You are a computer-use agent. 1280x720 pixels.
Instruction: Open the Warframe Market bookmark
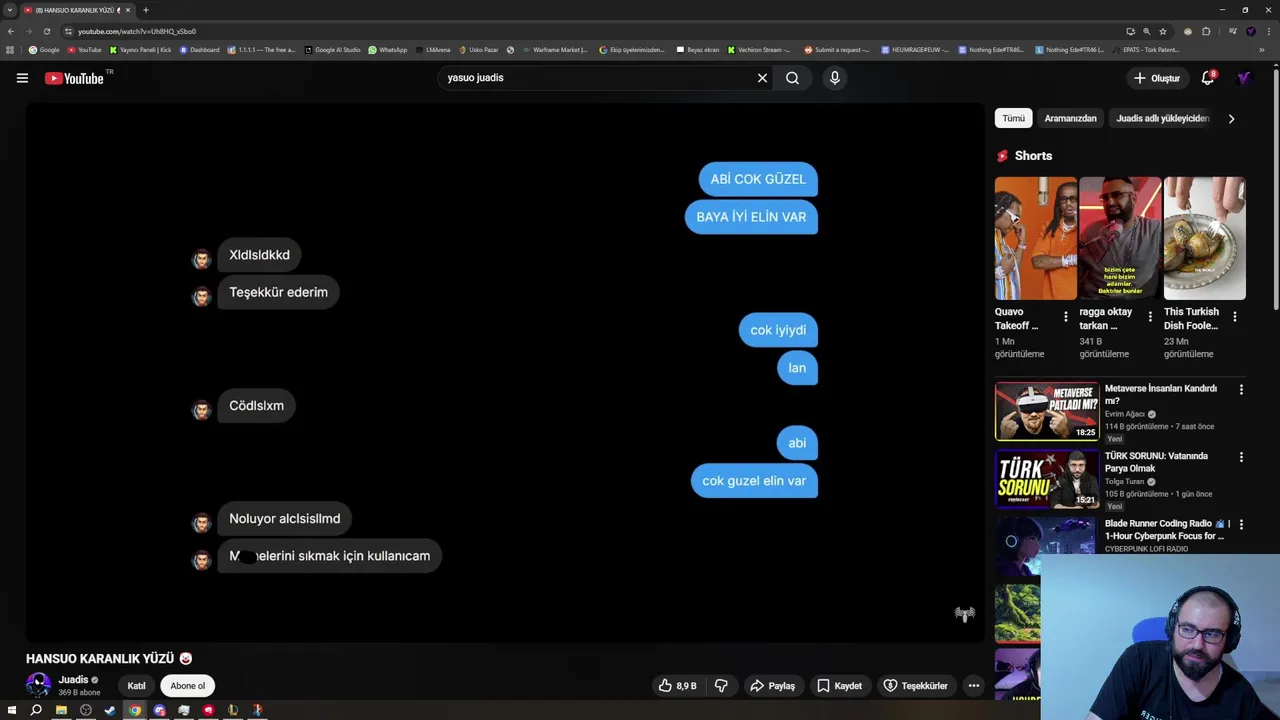[x=554, y=49]
